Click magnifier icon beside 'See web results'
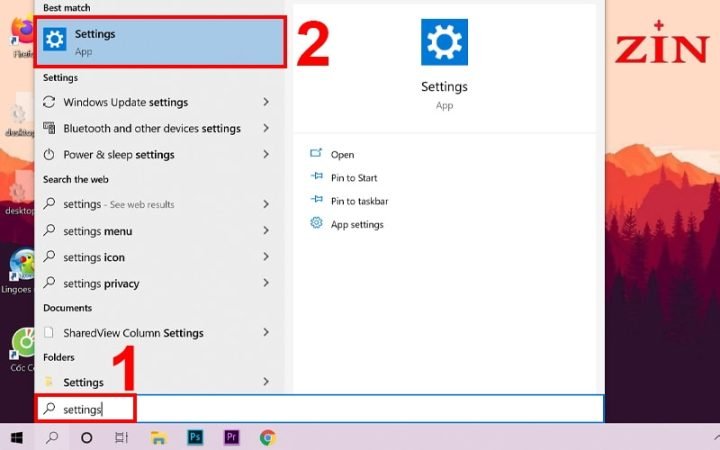720x450 pixels. pos(49,203)
